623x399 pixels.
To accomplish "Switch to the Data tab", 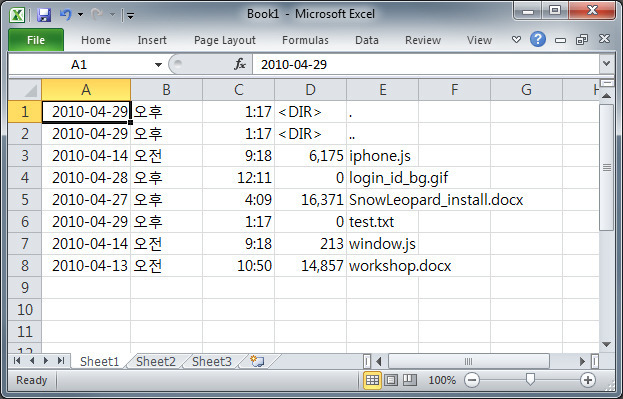I will click(366, 40).
